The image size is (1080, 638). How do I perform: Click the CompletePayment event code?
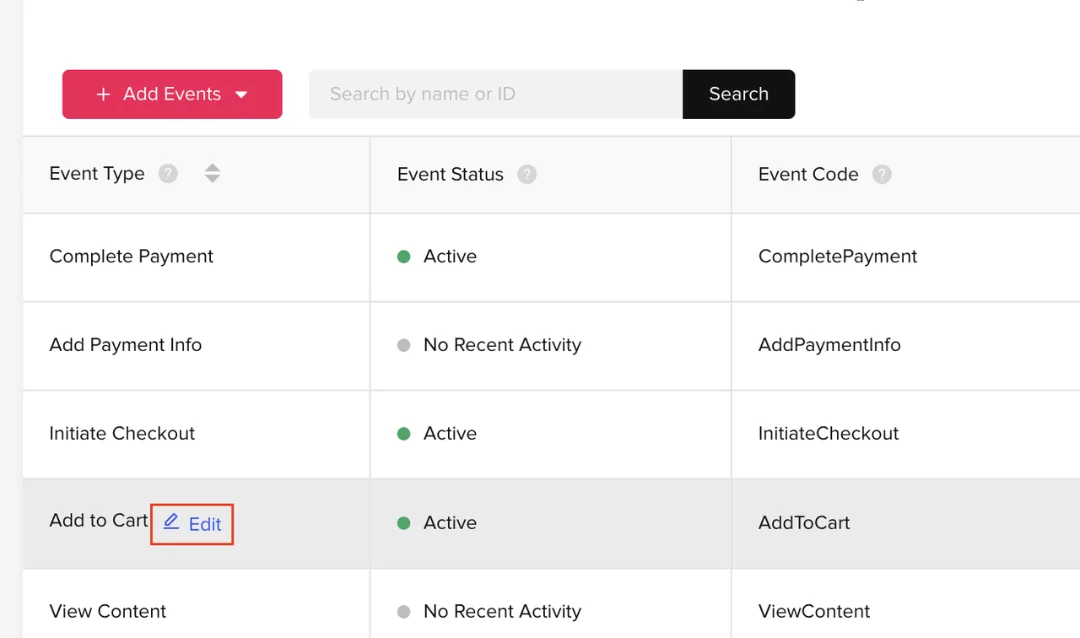[x=838, y=256]
